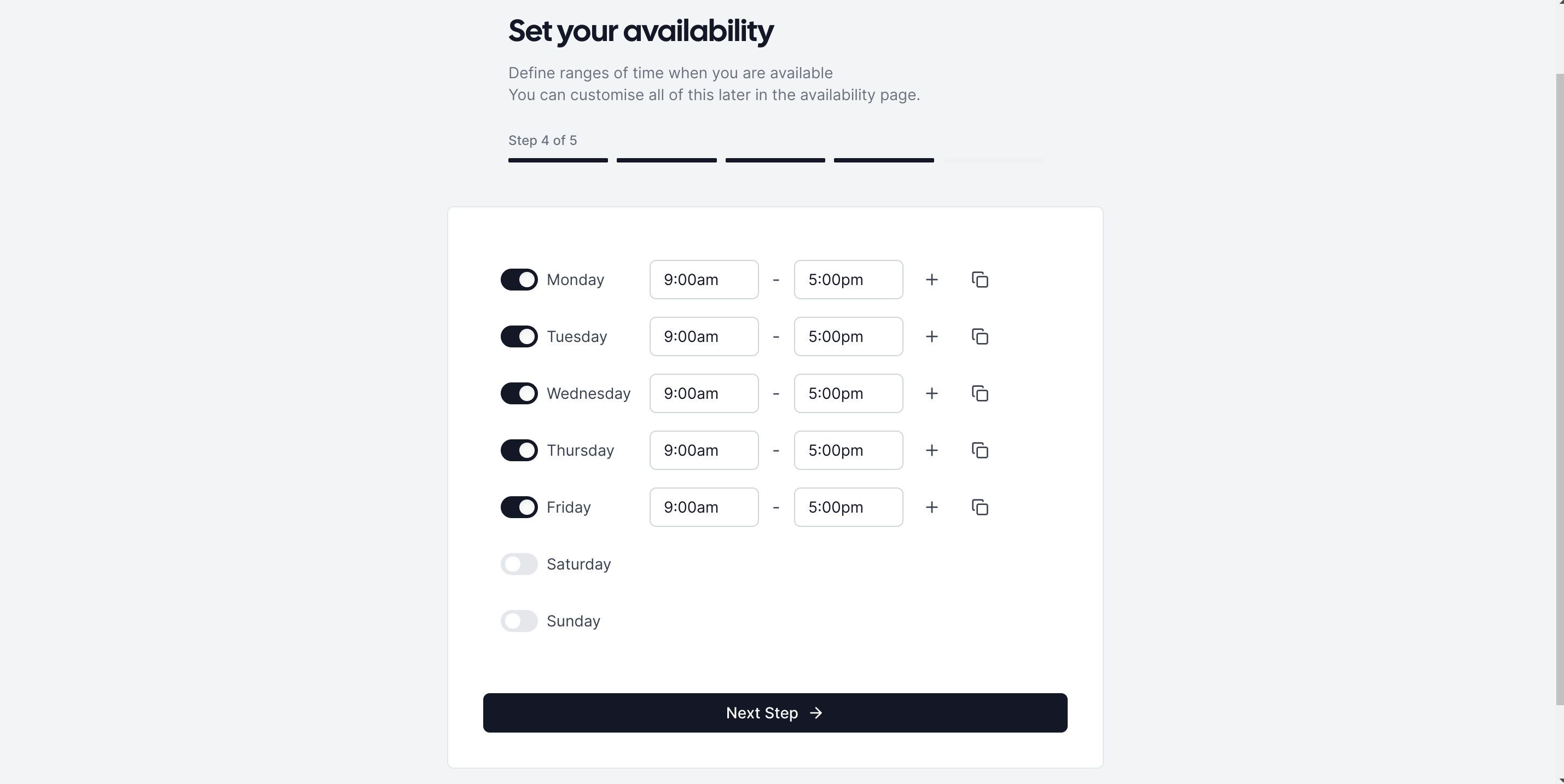This screenshot has height=784, width=1564.
Task: Enable Sunday availability toggle
Action: 519,620
